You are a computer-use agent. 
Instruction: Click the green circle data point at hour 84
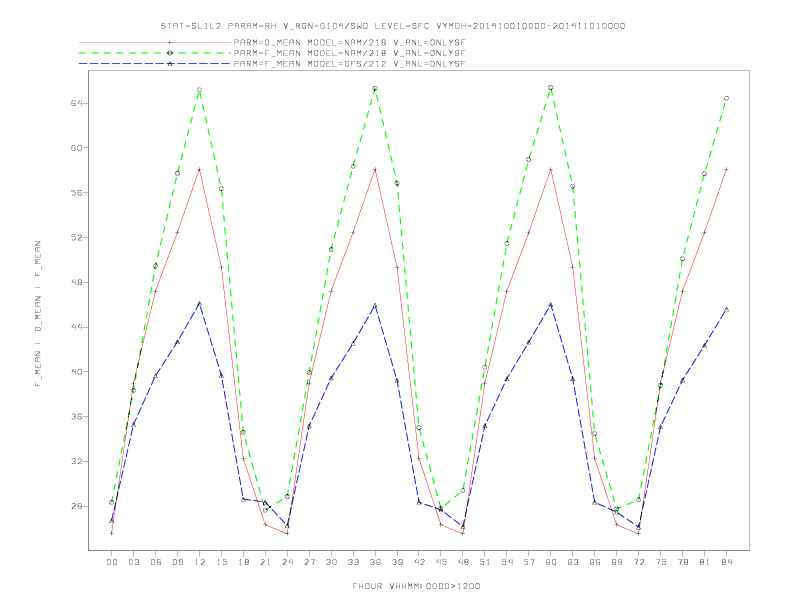pyautogui.click(x=726, y=98)
